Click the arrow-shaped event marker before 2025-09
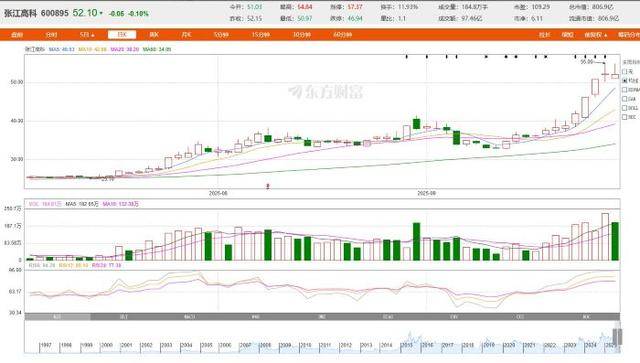Viewport: 640px width, 363px height. (486, 56)
